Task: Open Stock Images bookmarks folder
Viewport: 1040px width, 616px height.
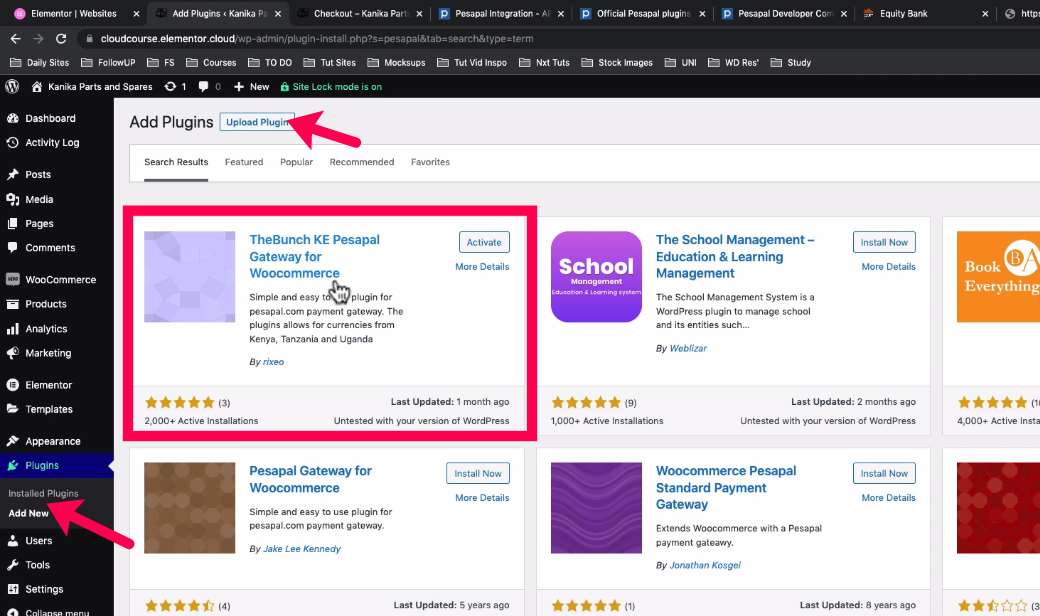Action: click(x=617, y=62)
